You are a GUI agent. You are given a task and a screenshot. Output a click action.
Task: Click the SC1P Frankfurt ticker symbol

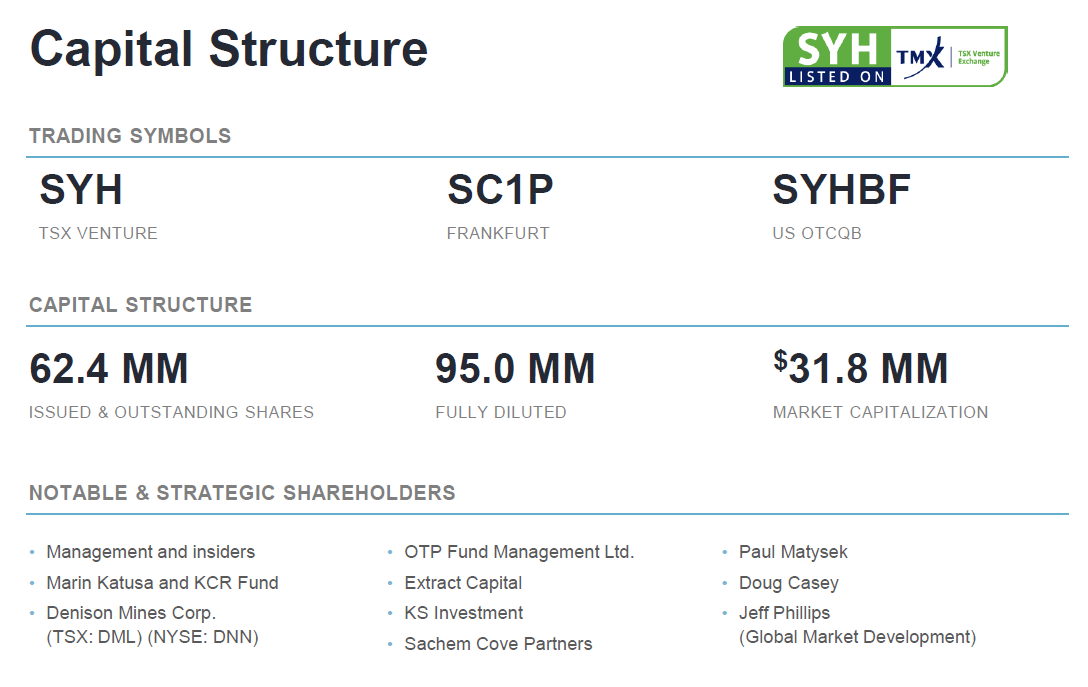pos(500,190)
